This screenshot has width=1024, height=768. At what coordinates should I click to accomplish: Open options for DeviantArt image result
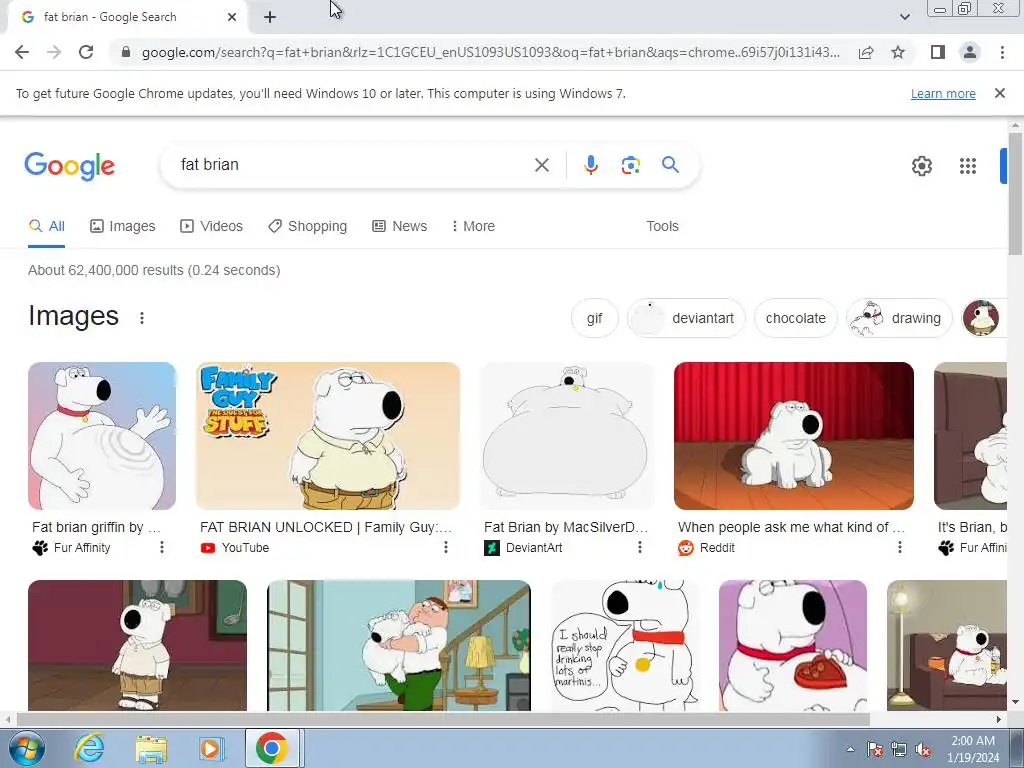tap(639, 547)
